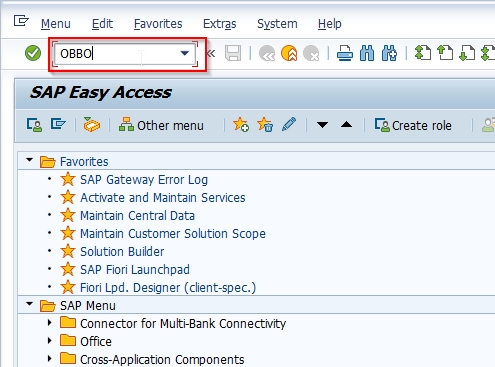Click the Print icon in toolbar
This screenshot has width=495, height=367.
tap(344, 53)
